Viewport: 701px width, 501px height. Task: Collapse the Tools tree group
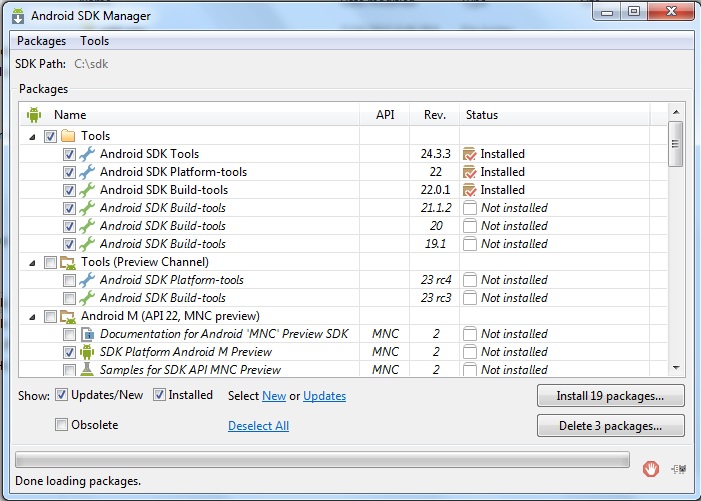(34, 136)
